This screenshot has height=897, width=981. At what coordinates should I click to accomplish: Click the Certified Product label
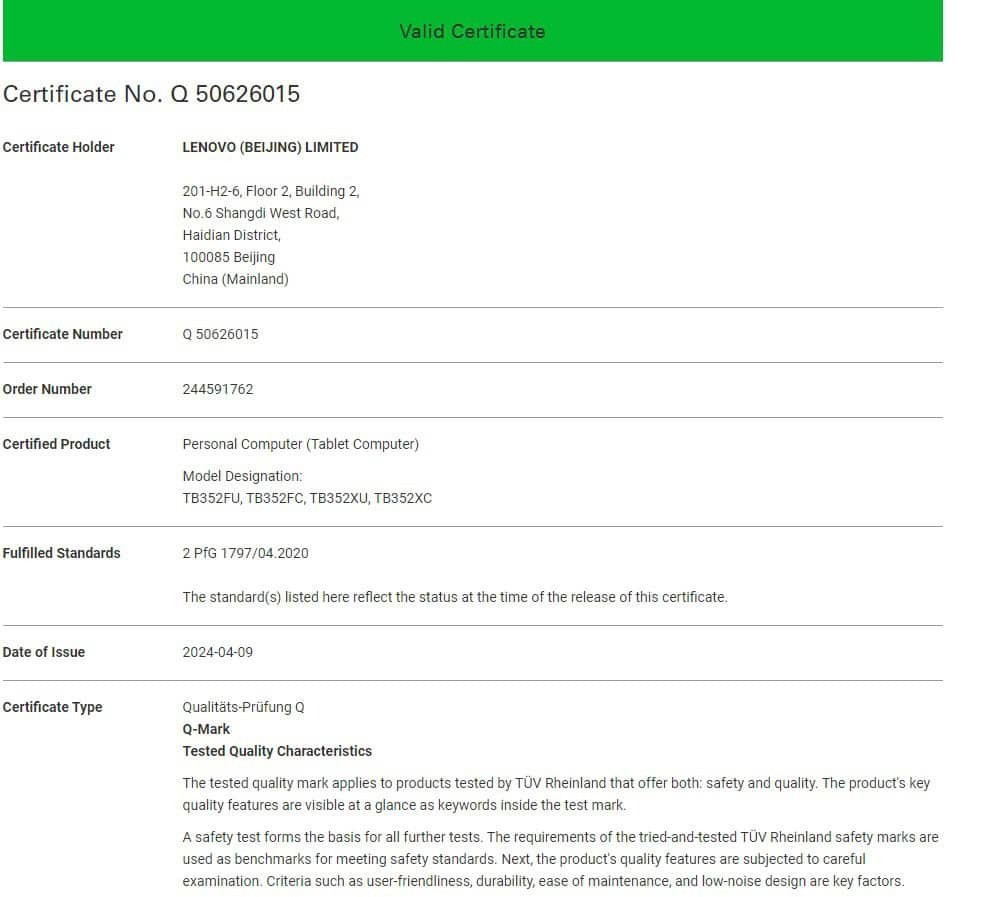(x=56, y=444)
